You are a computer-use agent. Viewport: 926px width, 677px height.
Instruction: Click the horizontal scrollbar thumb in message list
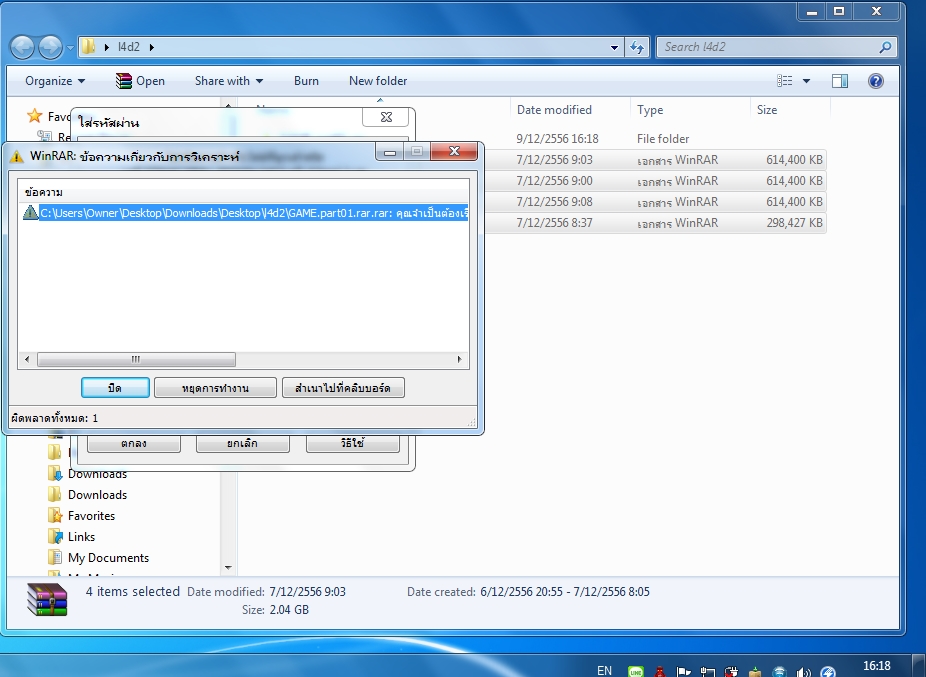[x=136, y=359]
